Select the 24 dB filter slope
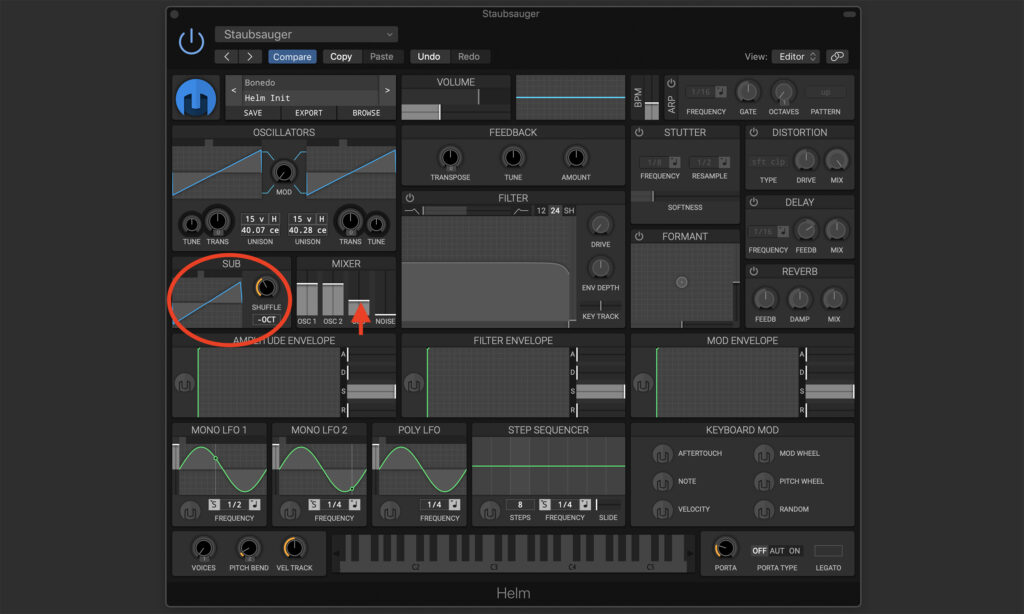The width and height of the screenshot is (1024, 614). [x=555, y=210]
